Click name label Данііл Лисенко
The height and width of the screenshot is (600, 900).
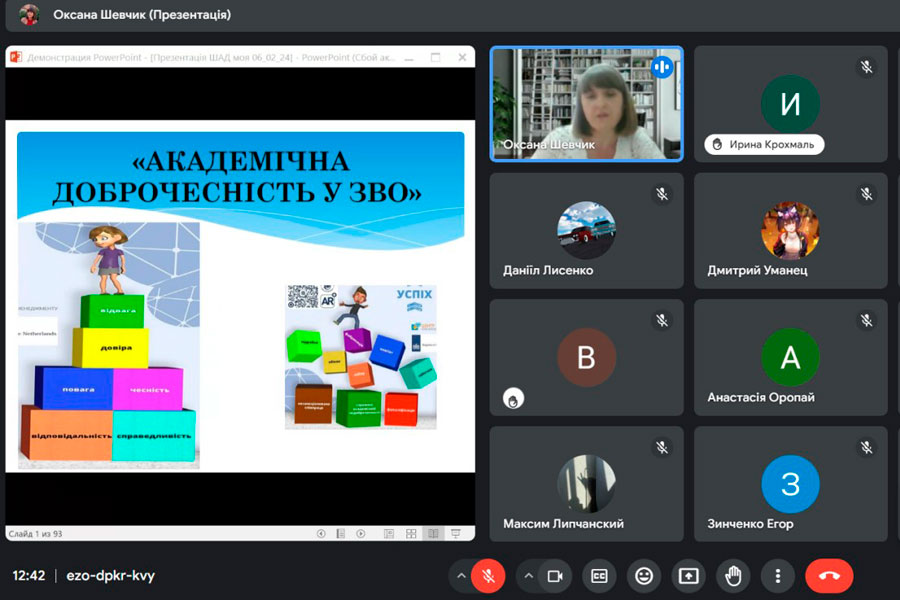click(x=548, y=270)
